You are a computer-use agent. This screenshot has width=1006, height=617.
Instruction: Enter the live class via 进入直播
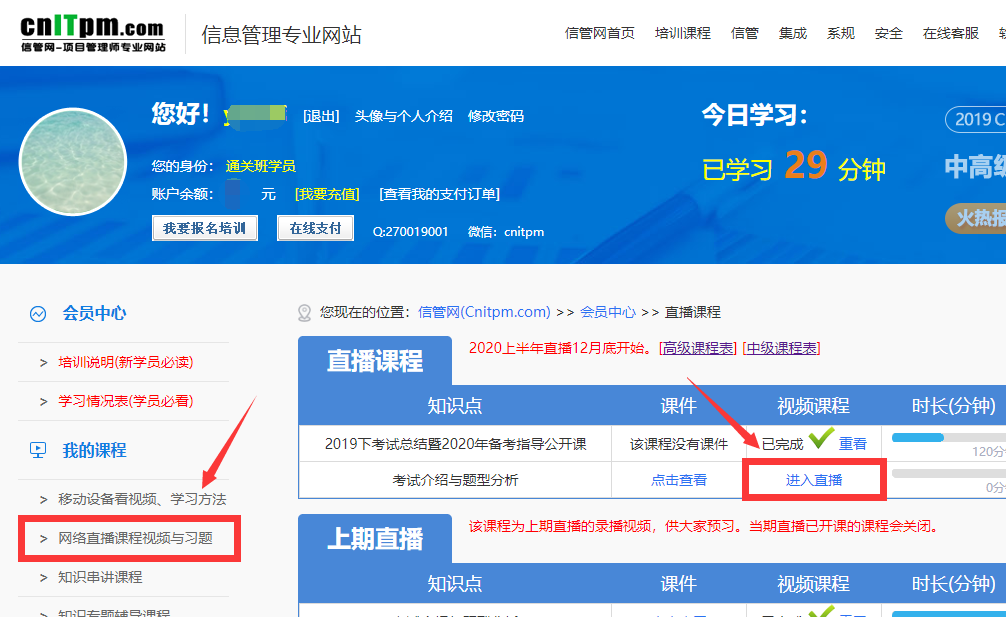[813, 480]
